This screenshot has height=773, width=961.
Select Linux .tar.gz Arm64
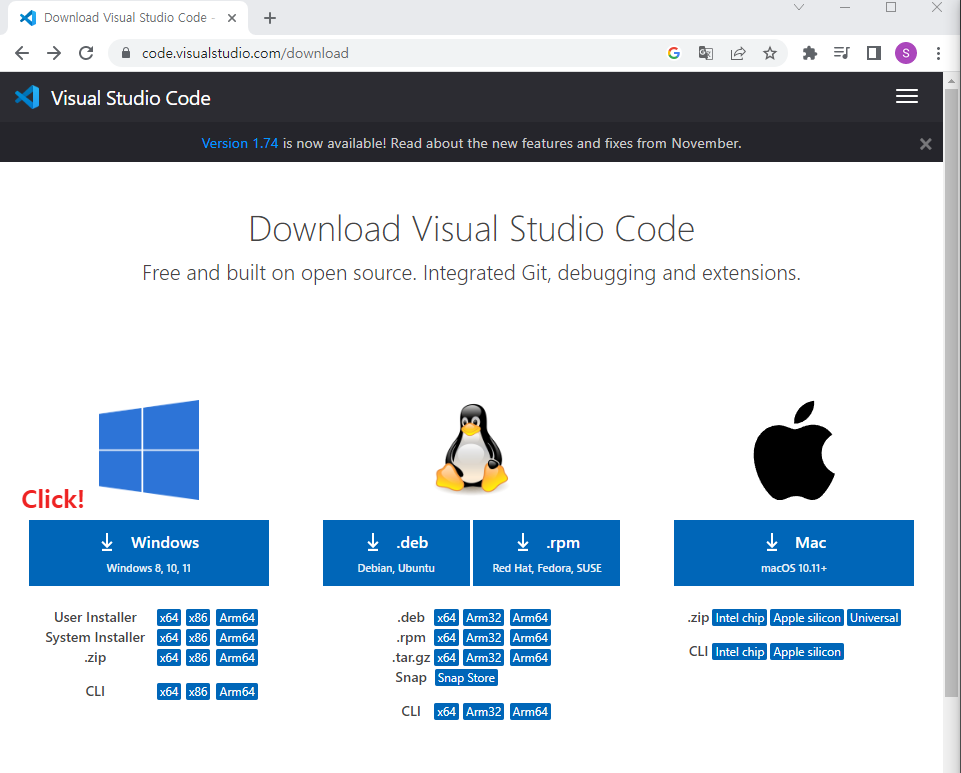530,658
